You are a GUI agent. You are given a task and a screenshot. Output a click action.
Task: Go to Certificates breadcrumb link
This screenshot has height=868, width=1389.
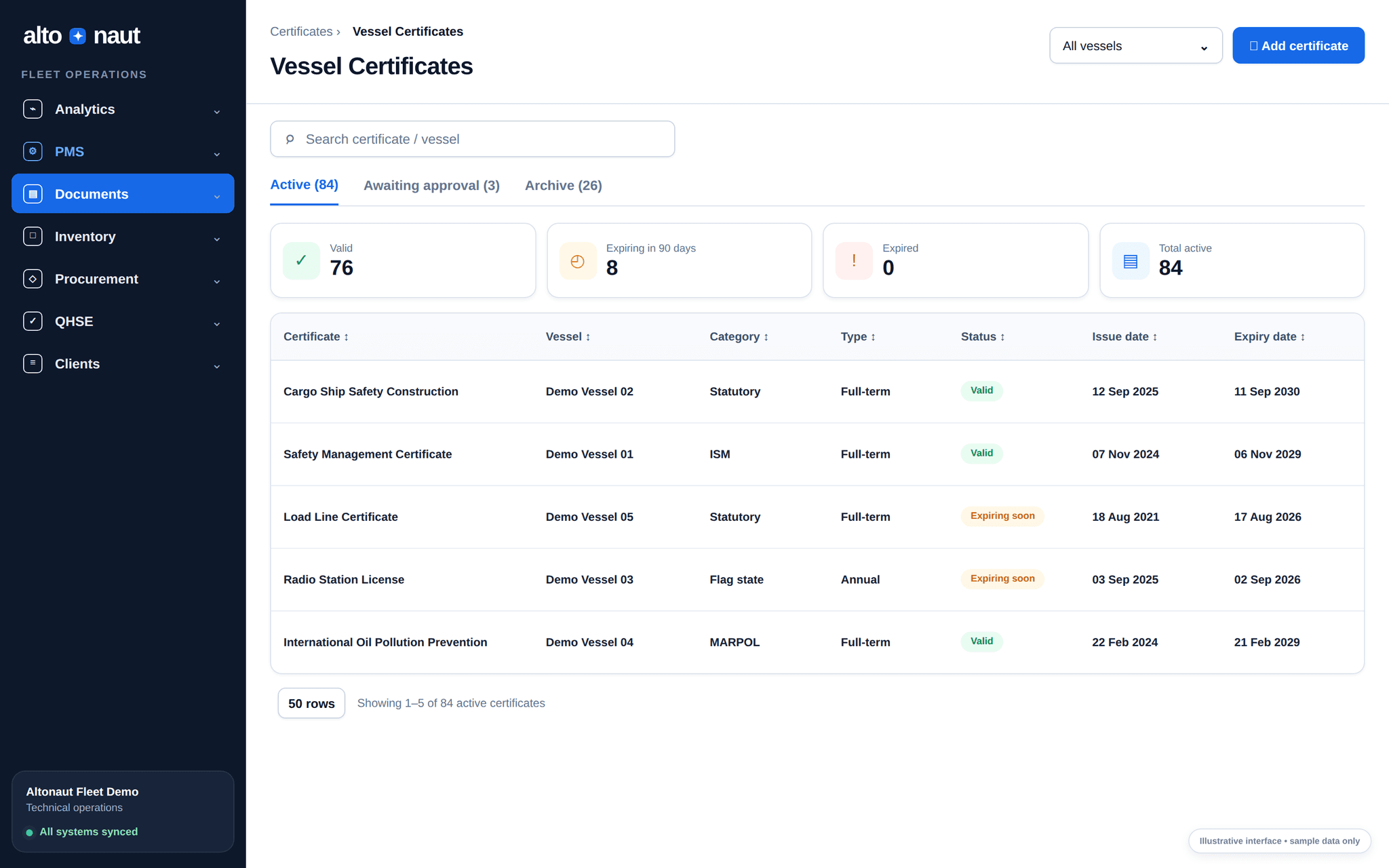301,31
